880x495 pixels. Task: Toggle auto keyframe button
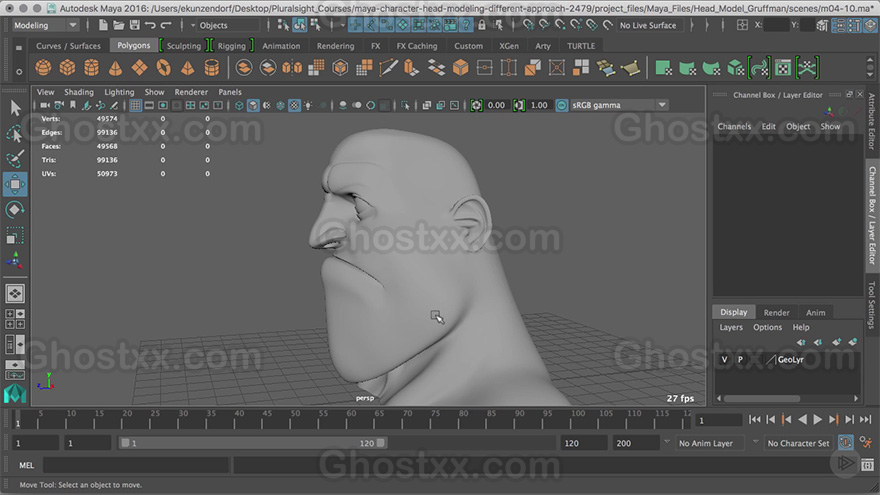click(x=846, y=443)
